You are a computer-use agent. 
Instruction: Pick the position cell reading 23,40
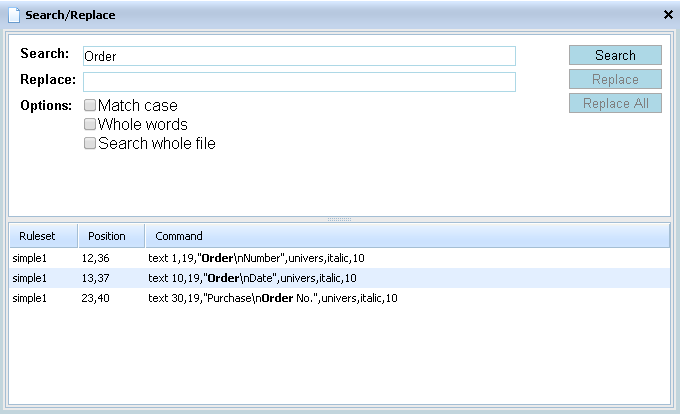coord(95,298)
